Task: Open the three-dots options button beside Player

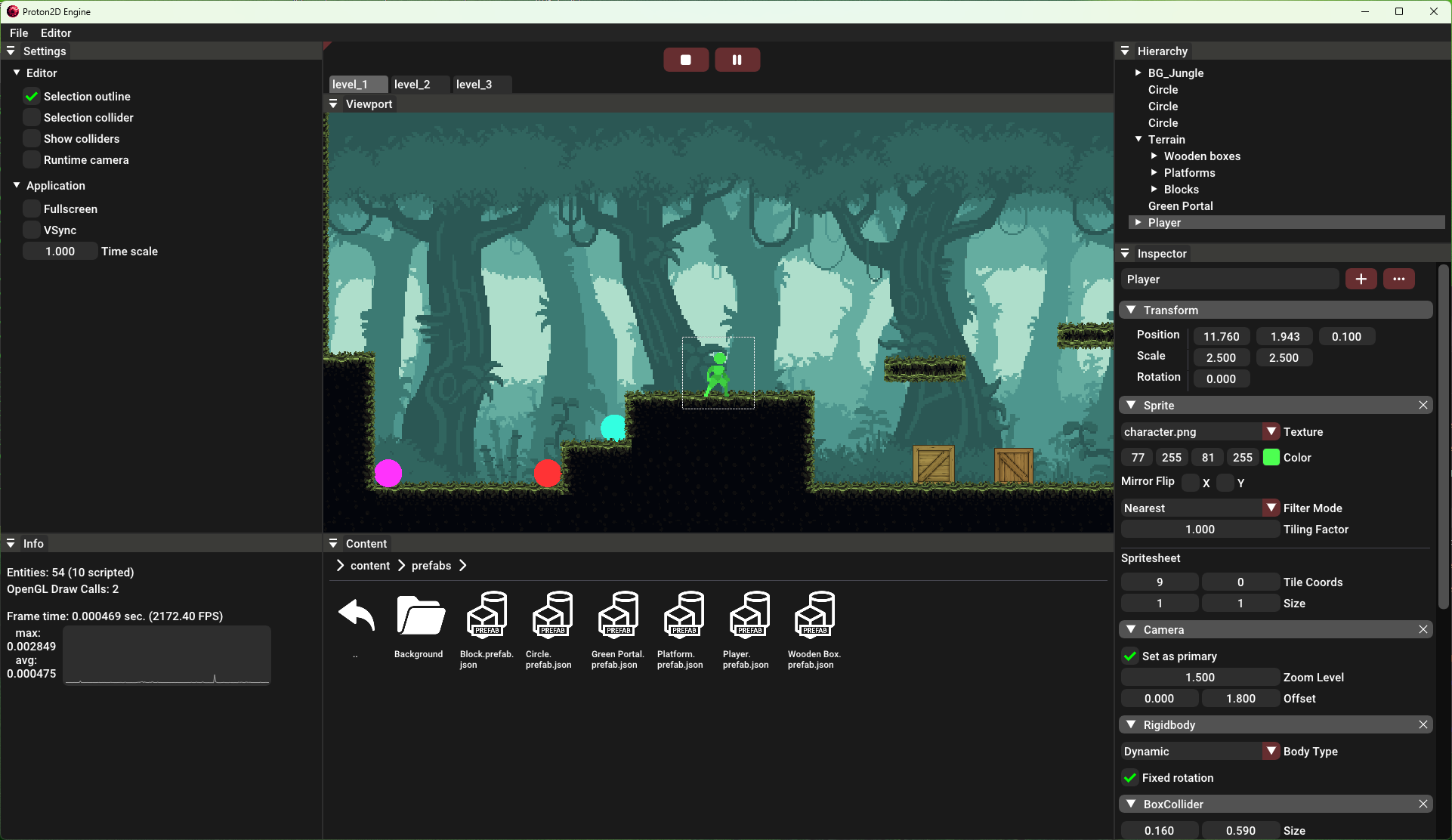Action: [1398, 279]
